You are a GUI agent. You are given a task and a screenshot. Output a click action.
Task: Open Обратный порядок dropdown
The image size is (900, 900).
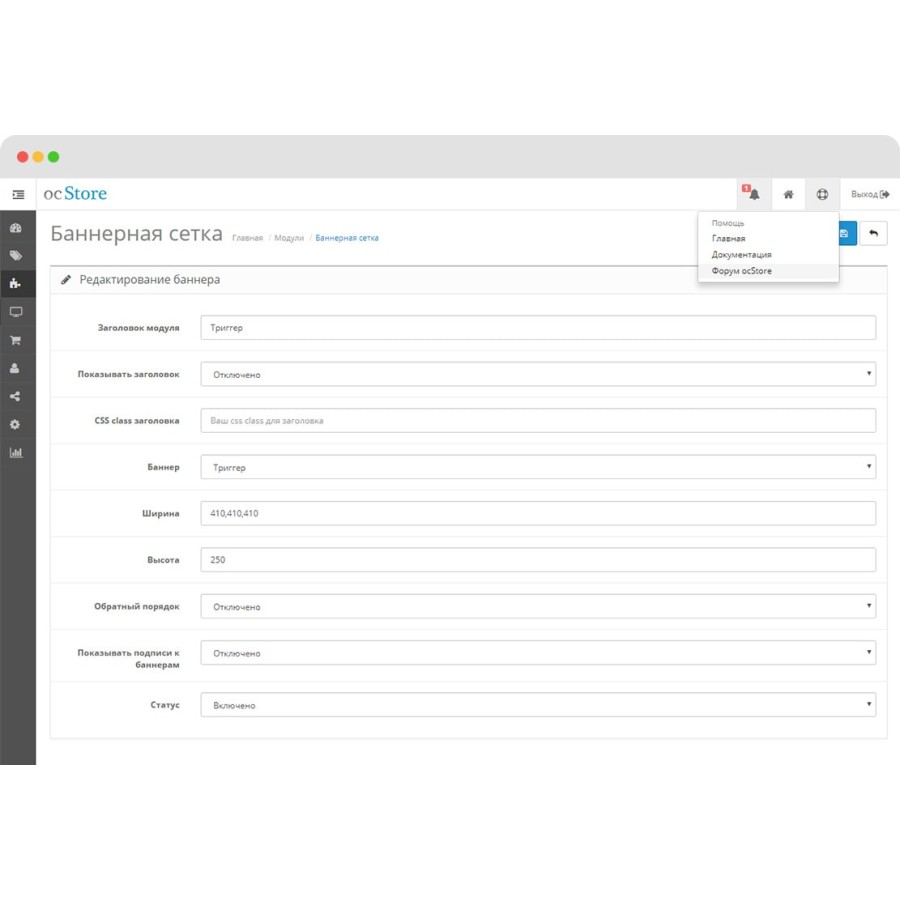[x=538, y=607]
